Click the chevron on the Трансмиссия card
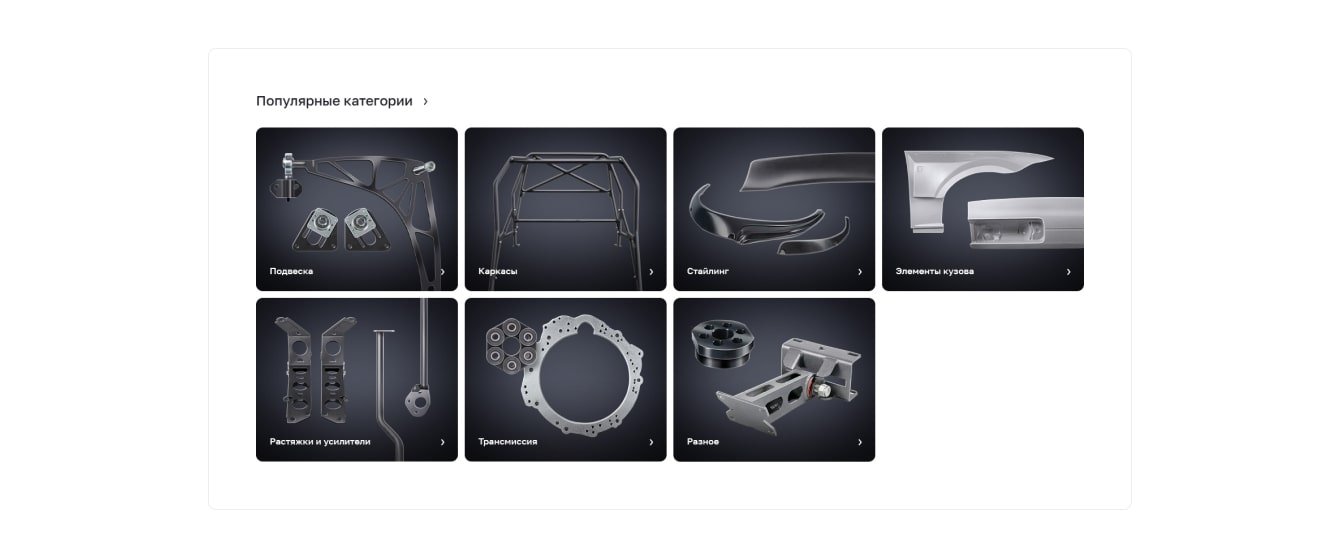Viewport: 1340px width, 558px height. pos(651,442)
